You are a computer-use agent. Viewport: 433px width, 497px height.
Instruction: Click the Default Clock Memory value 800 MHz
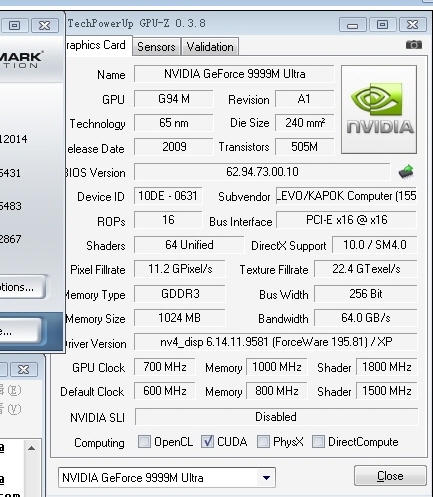tap(277, 391)
